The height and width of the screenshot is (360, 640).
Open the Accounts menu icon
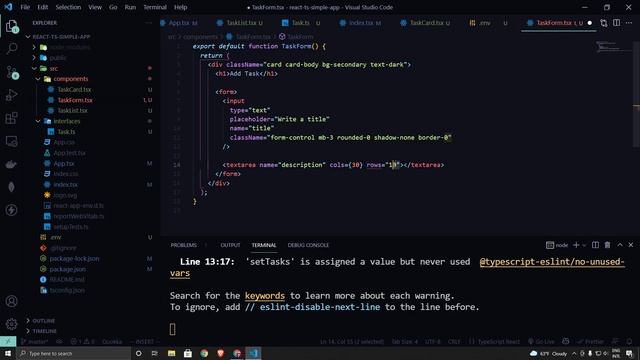pyautogui.click(x=11, y=301)
